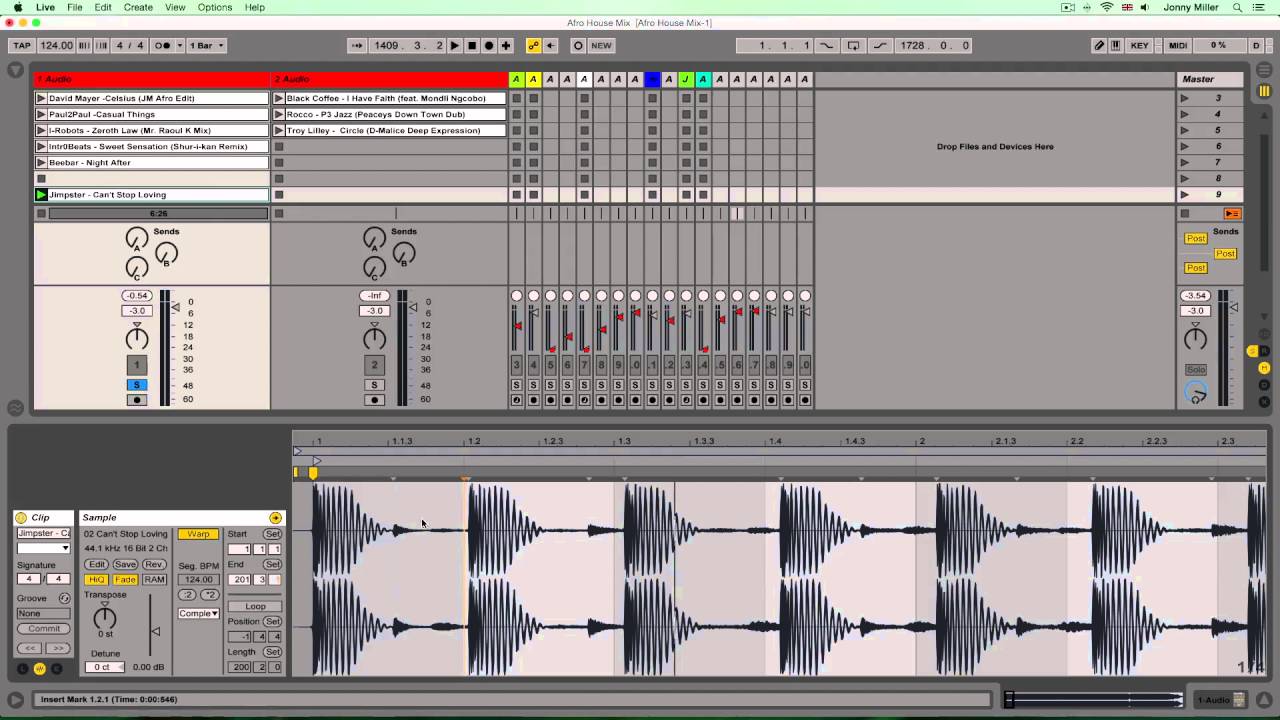The image size is (1280, 720).
Task: Click the Session Record circle button
Action: (578, 45)
